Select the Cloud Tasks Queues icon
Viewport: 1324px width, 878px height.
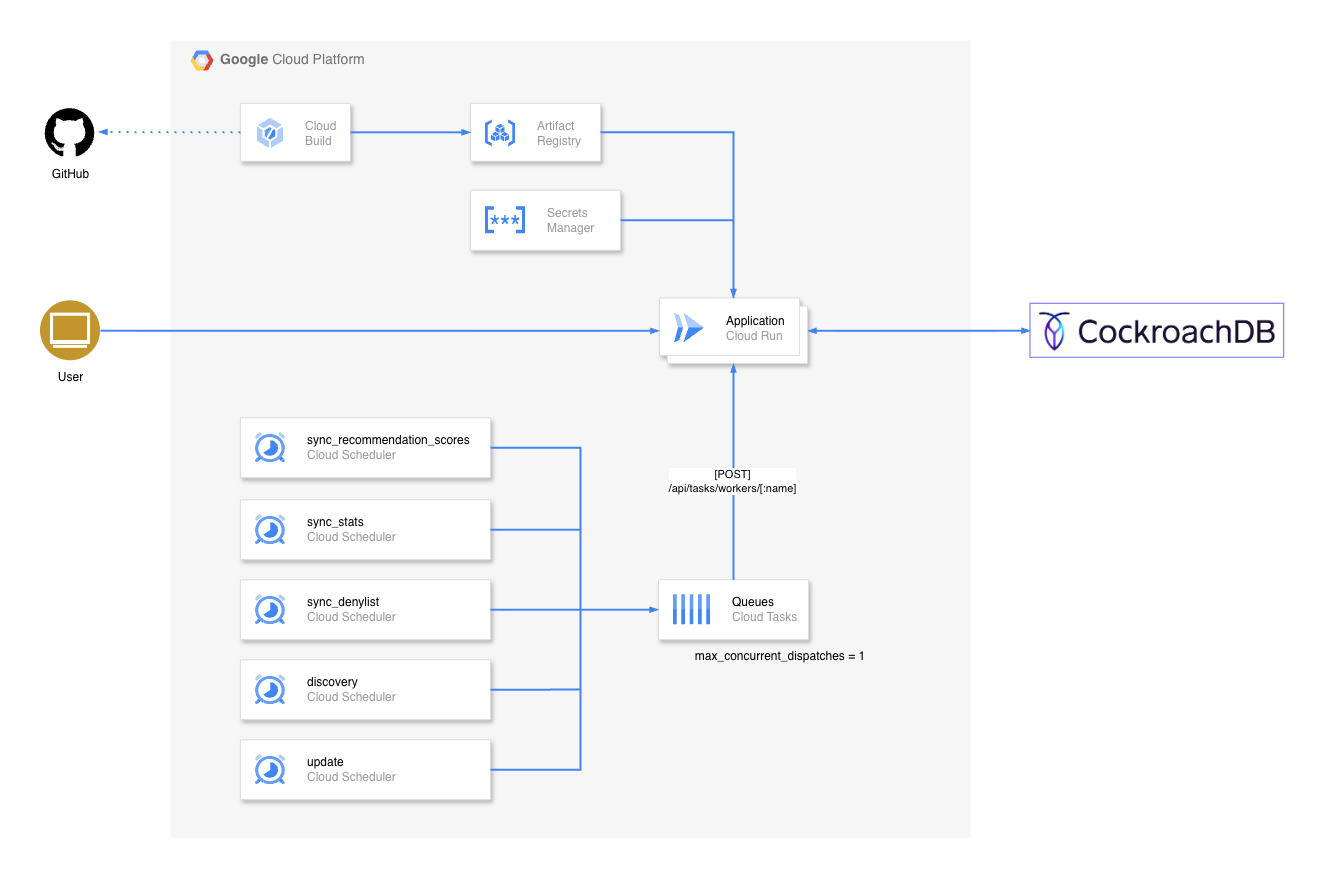point(691,609)
